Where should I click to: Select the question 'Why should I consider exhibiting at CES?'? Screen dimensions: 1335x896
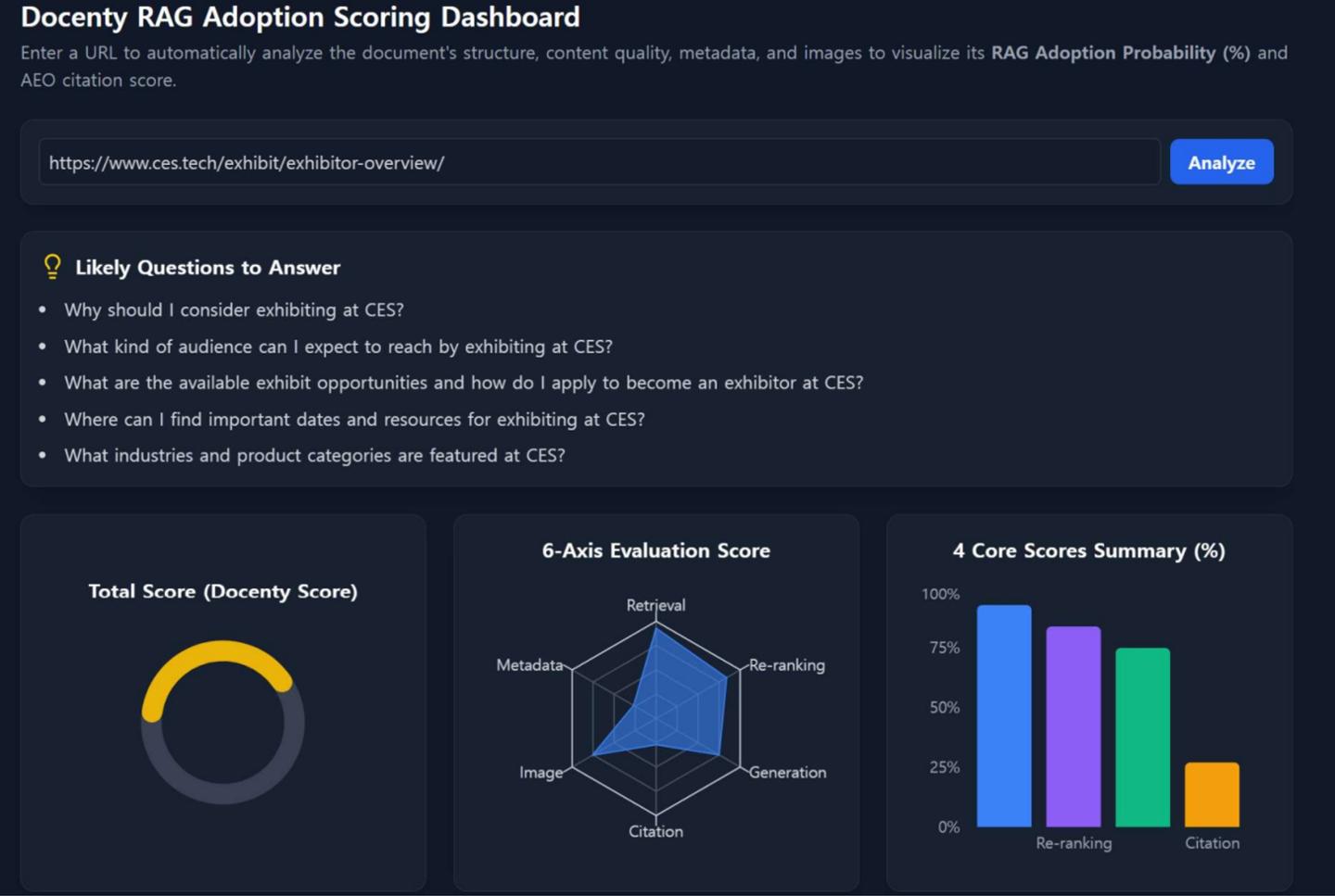click(234, 309)
